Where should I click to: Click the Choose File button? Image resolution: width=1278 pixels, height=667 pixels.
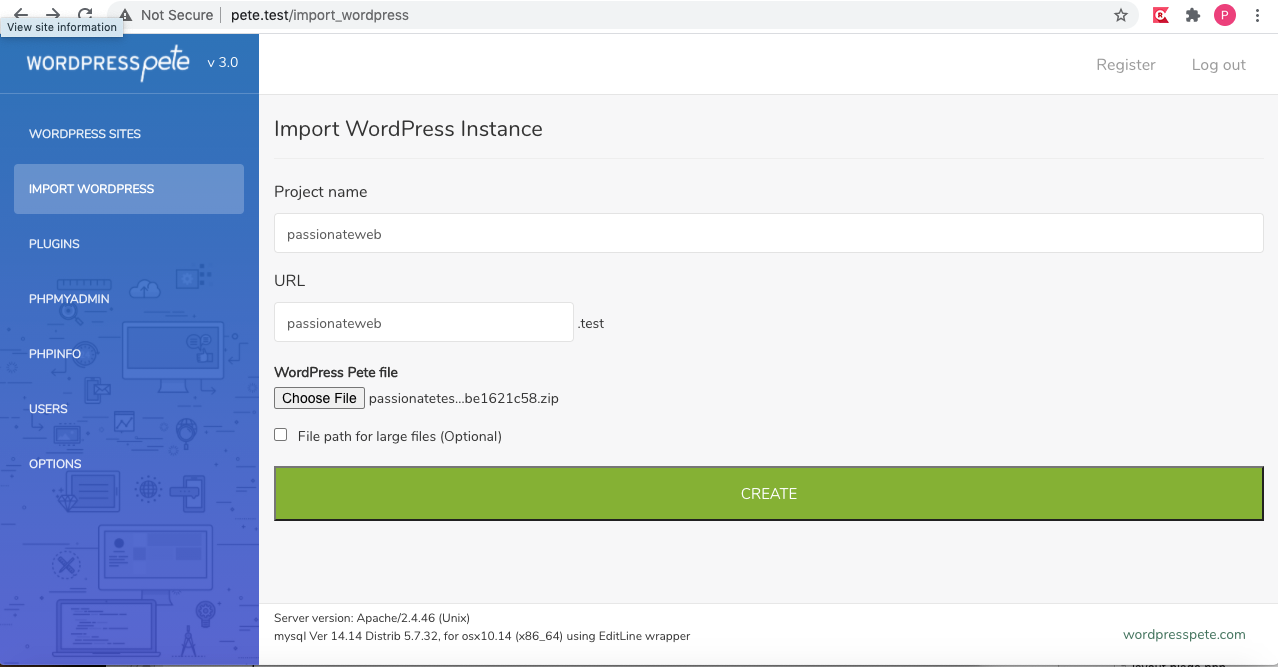319,398
